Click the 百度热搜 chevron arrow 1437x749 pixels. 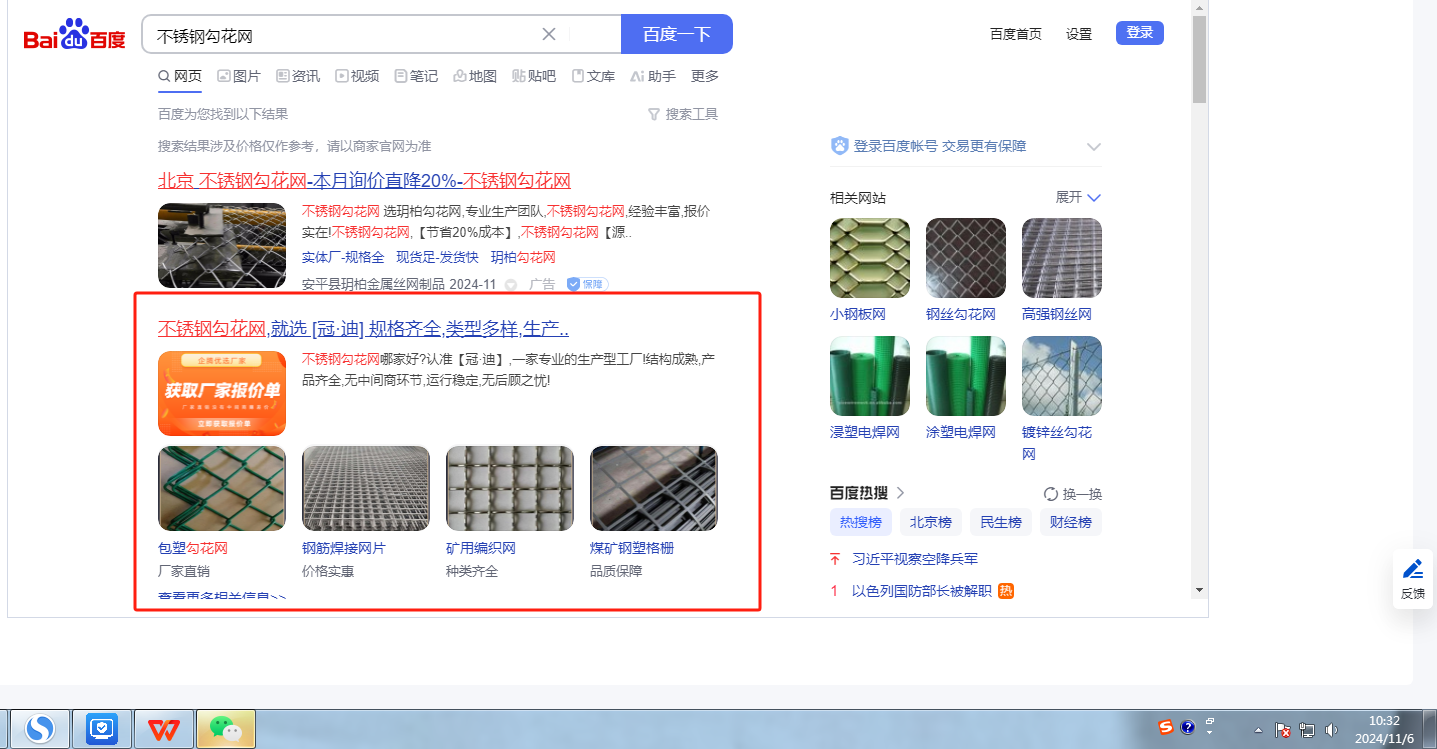pos(900,493)
